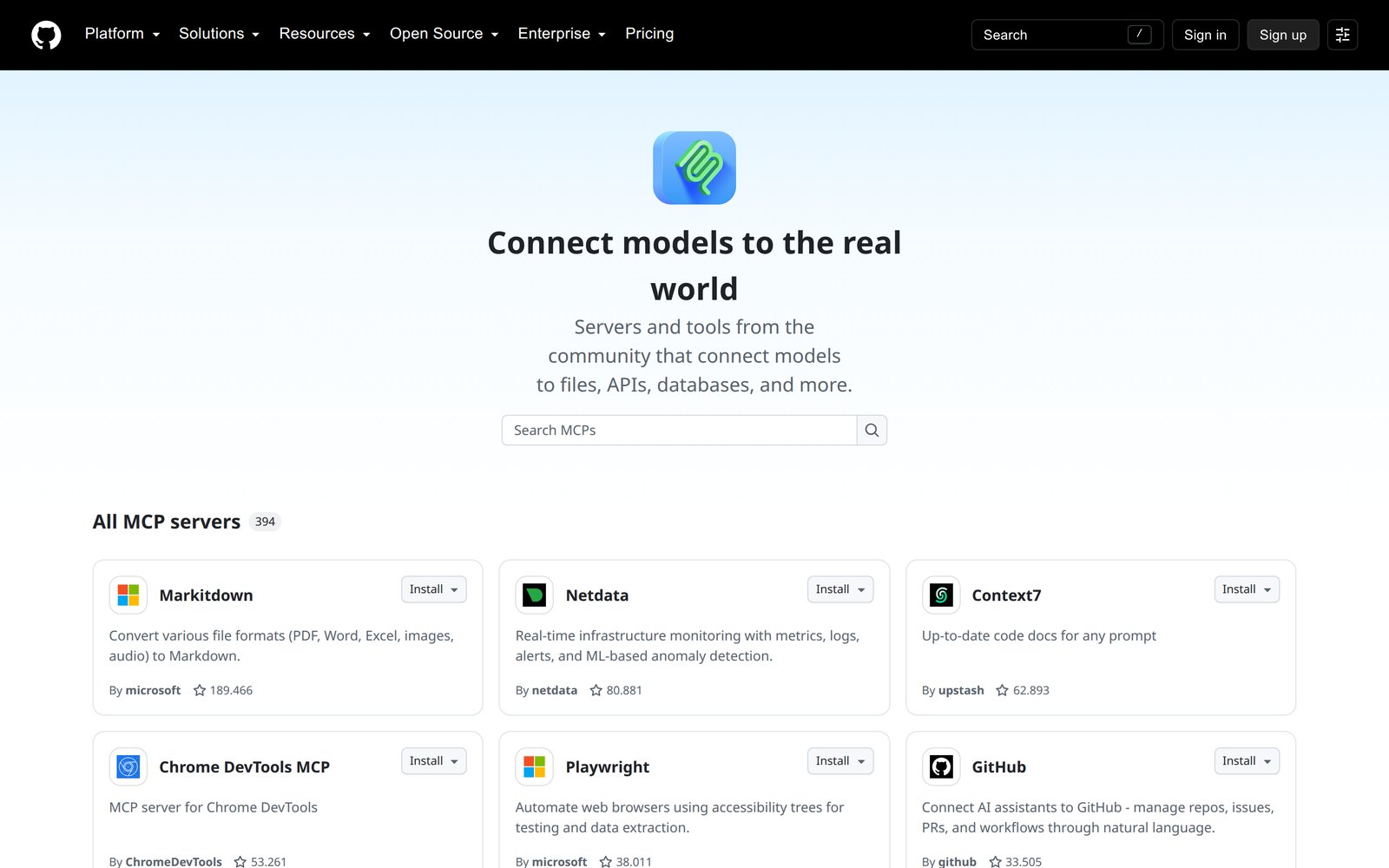Screen dimensions: 1389x868
Task: Open the appearance settings sliders icon
Action: 1342,35
